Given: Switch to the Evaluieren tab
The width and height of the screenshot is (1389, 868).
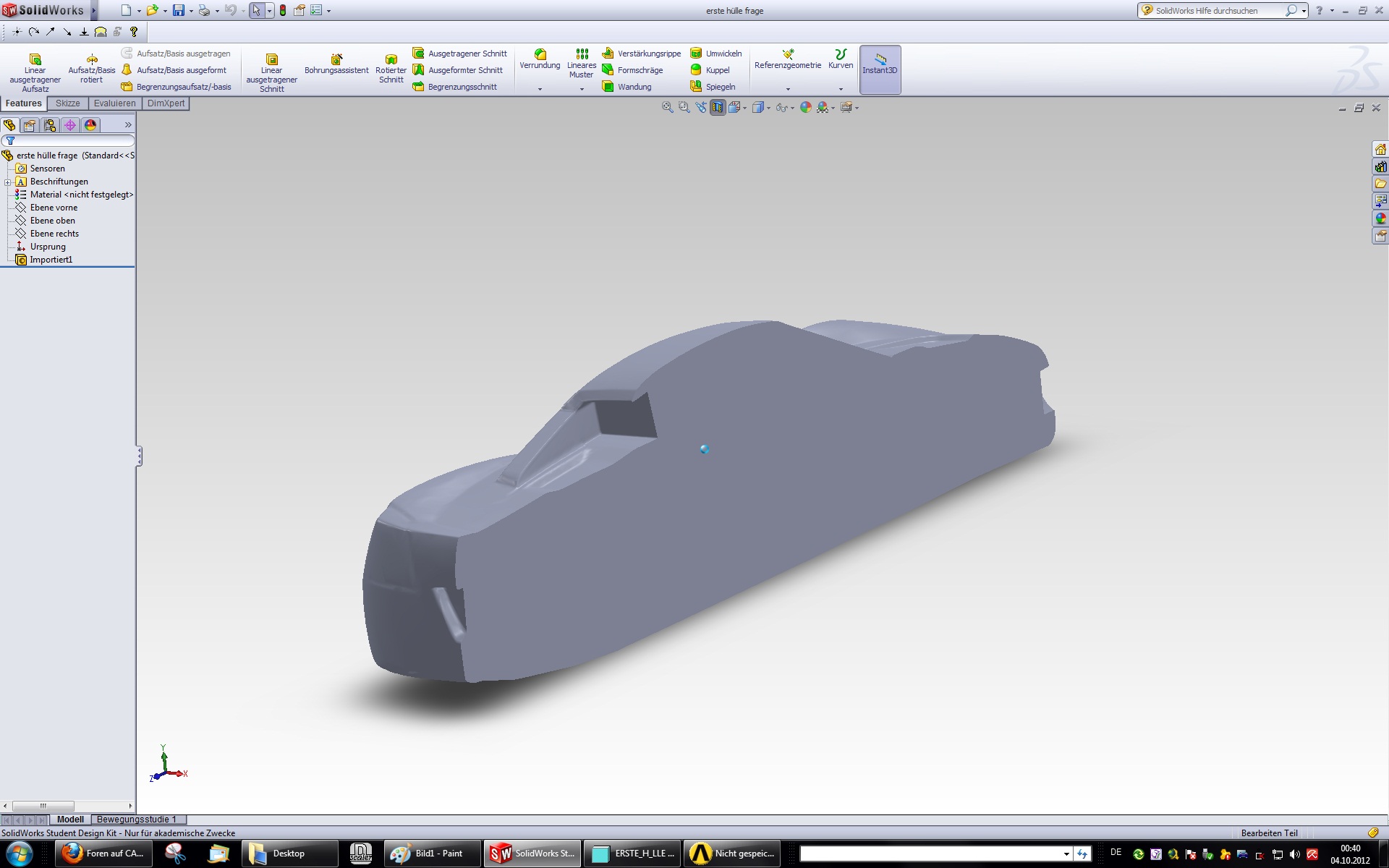Looking at the screenshot, I should click(114, 103).
